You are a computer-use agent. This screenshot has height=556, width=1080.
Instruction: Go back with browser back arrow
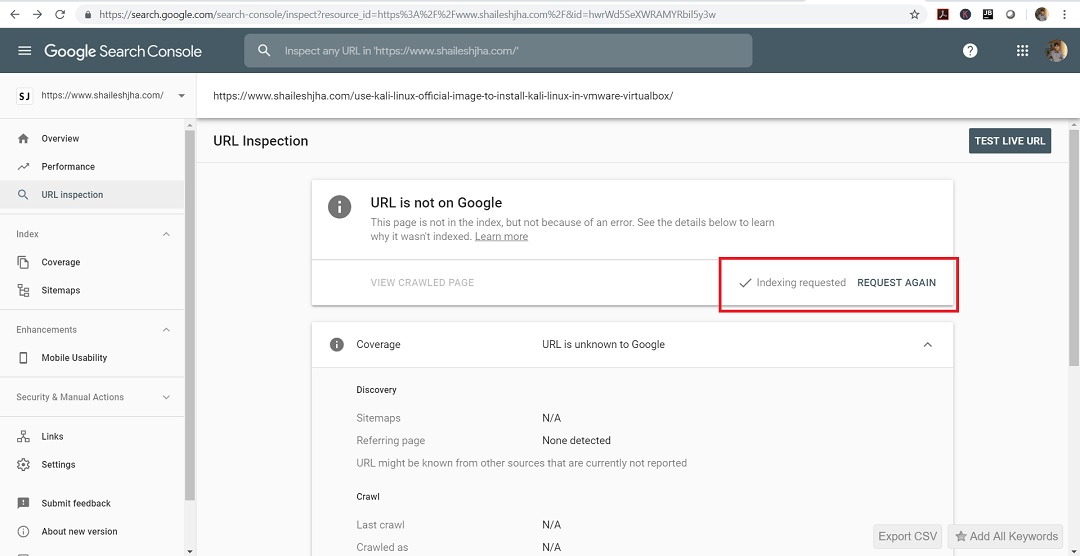(14, 14)
